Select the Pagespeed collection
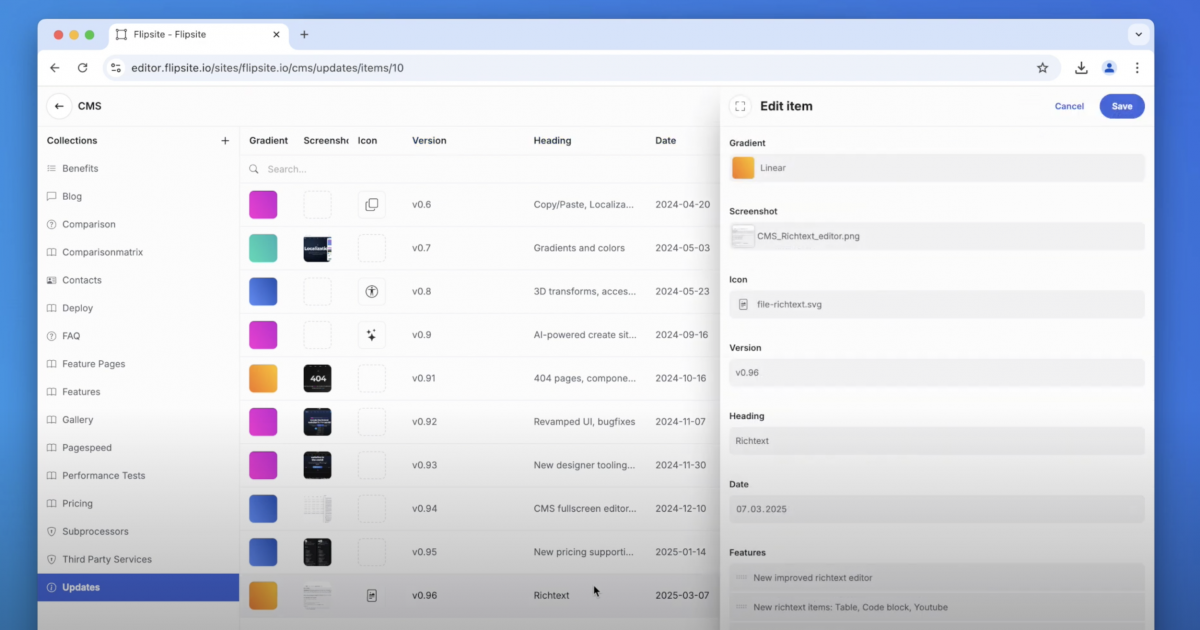Viewport: 1200px width, 630px height. tap(138, 448)
